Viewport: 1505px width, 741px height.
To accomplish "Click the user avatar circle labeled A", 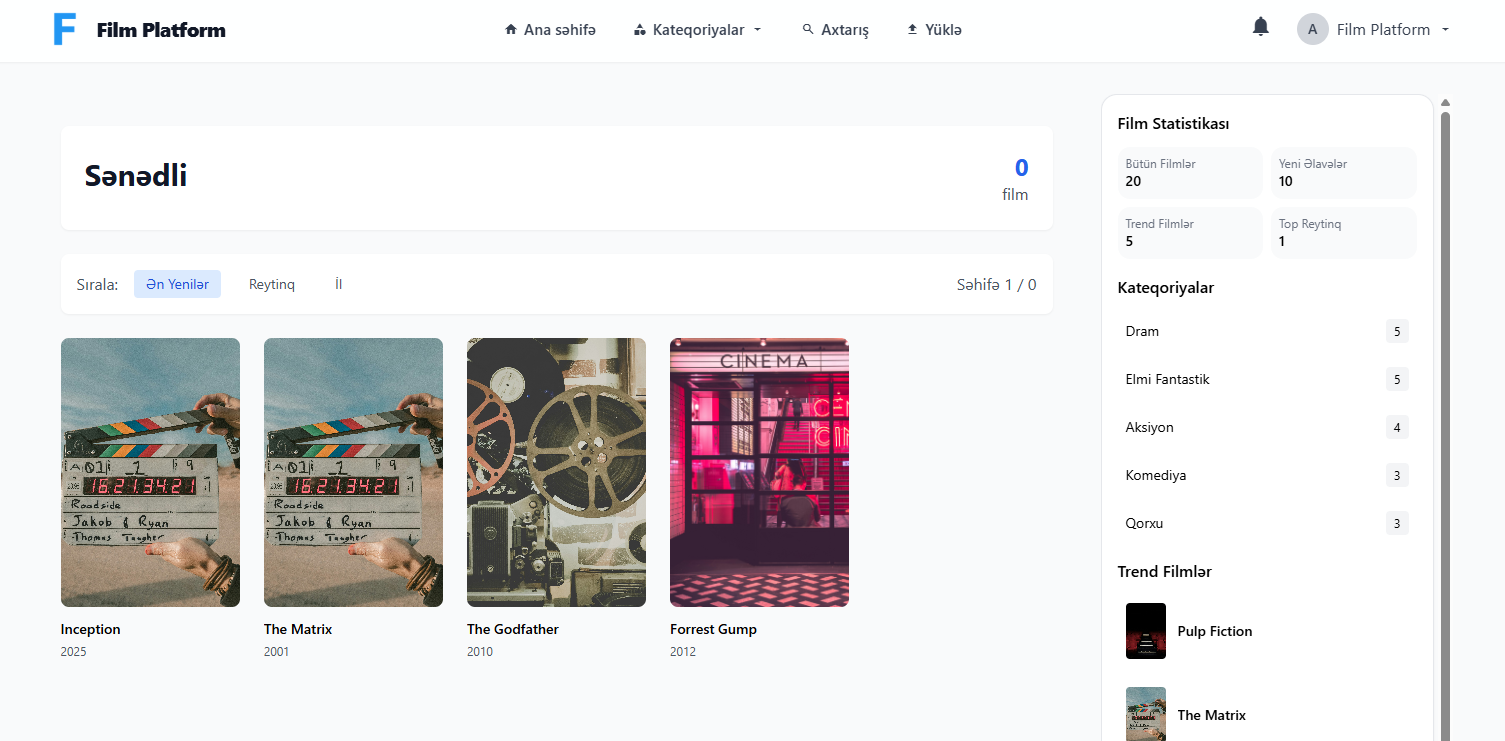I will coord(1312,30).
